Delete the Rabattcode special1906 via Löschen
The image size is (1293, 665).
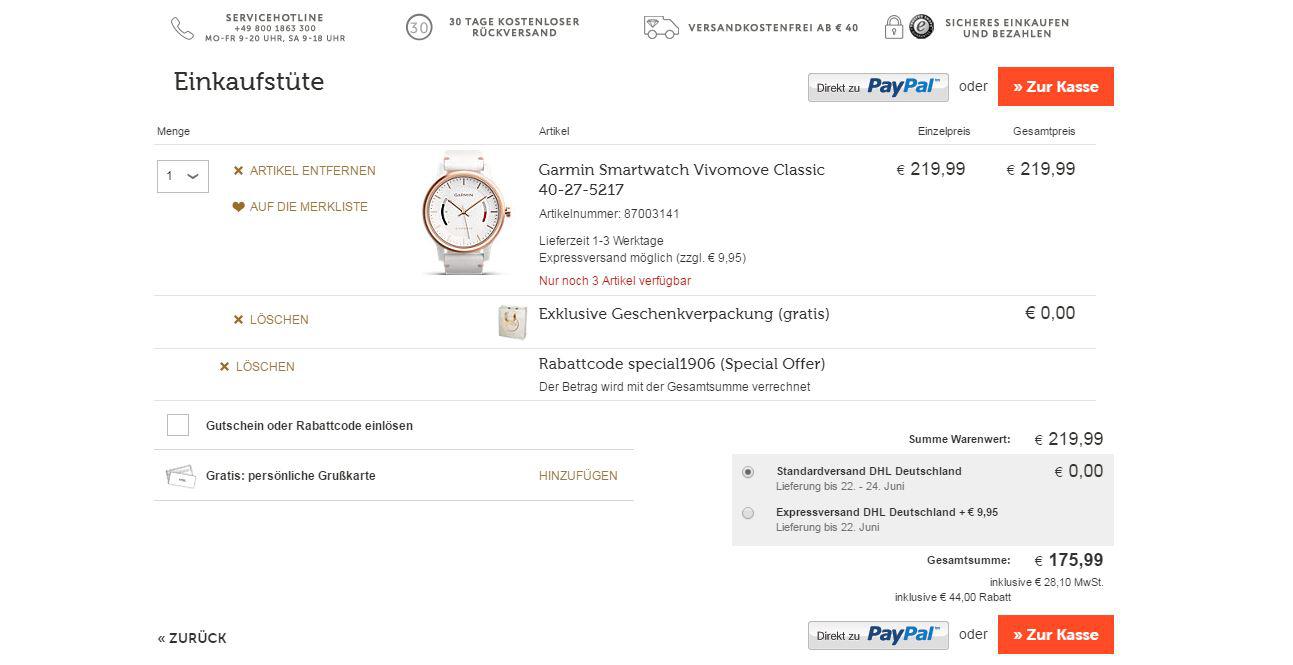click(265, 367)
